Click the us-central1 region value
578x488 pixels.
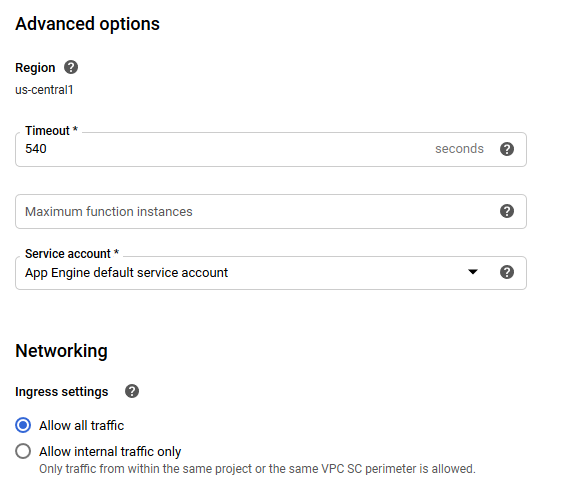click(x=44, y=90)
